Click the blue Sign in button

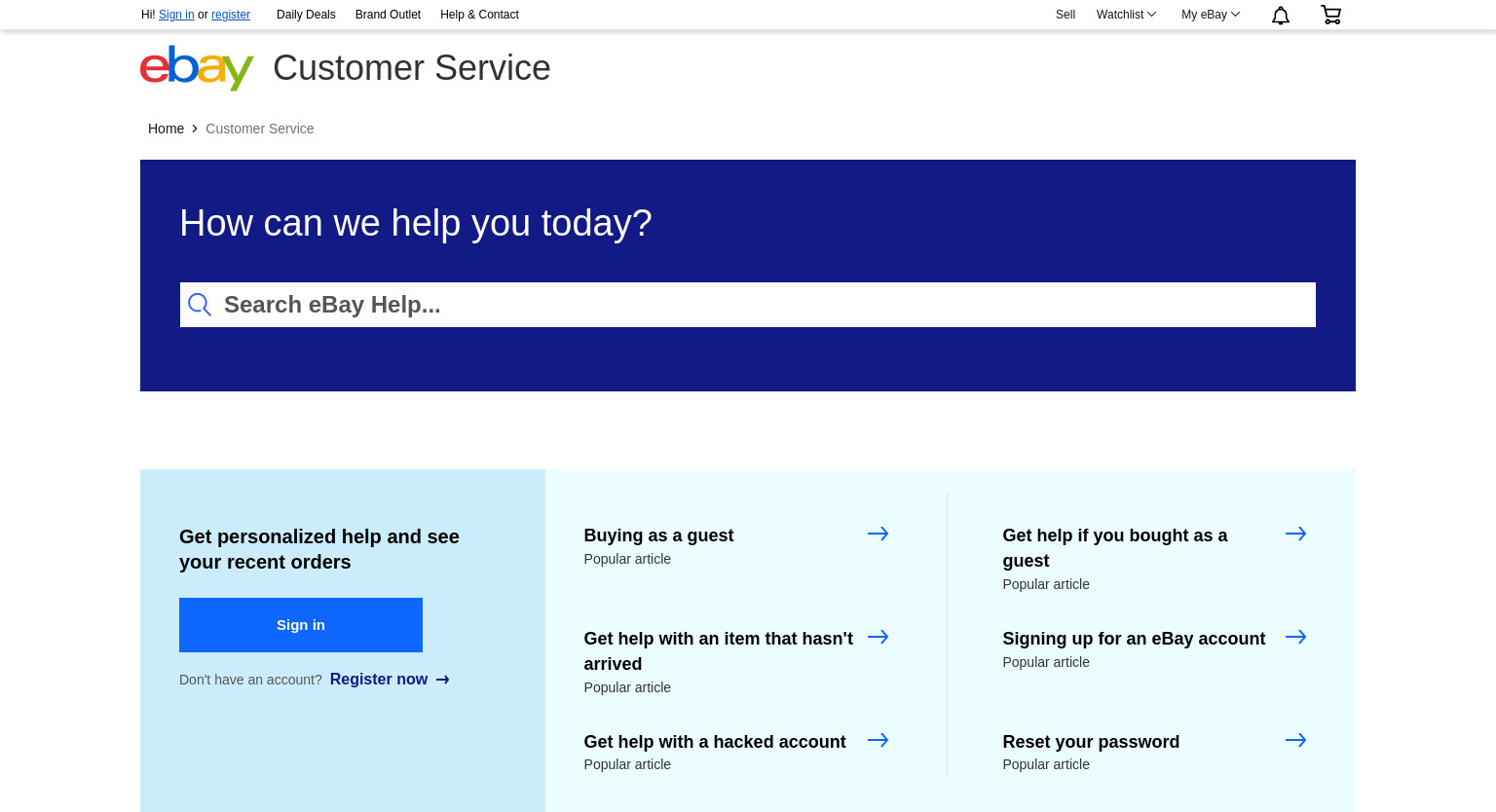[301, 625]
